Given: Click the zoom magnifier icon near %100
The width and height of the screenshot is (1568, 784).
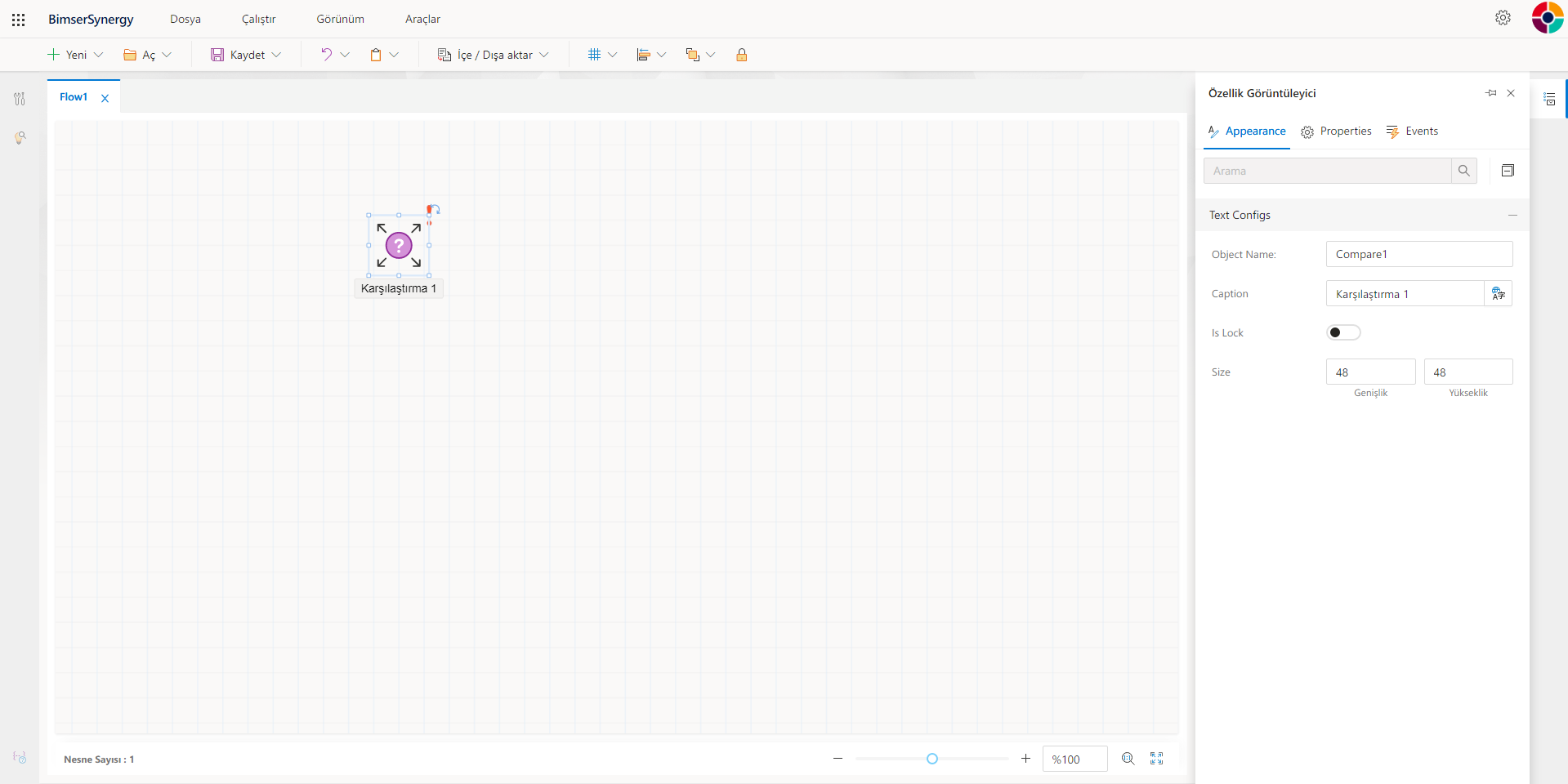Looking at the screenshot, I should 1128,759.
